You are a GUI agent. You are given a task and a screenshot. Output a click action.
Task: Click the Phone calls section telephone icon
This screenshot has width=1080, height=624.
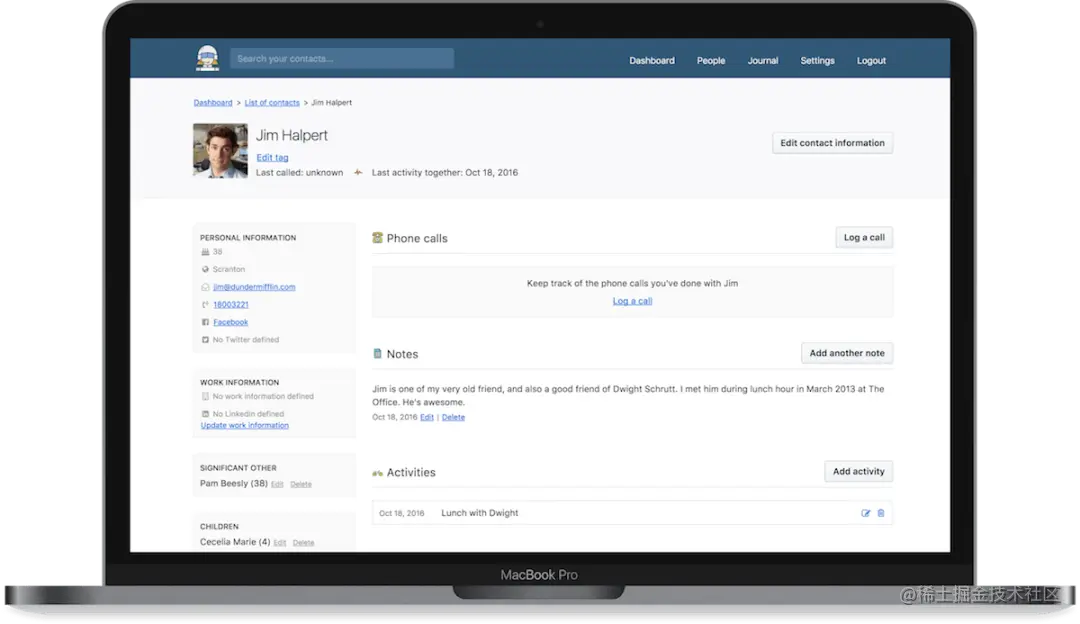pyautogui.click(x=377, y=238)
